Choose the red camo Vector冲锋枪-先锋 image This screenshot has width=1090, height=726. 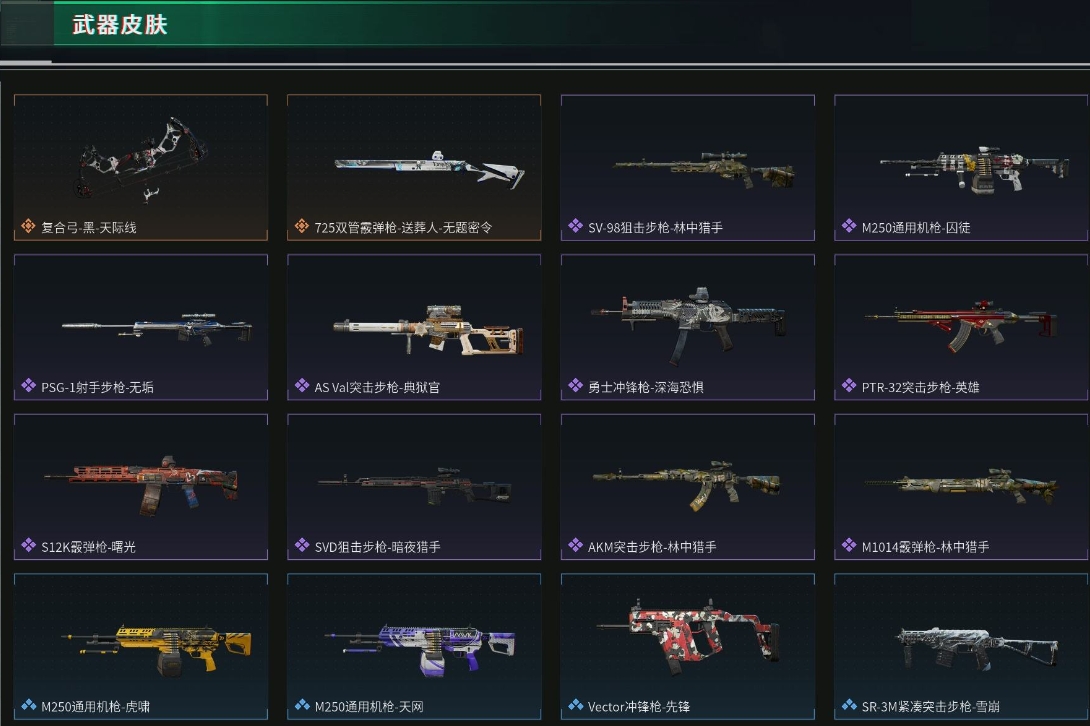click(x=687, y=635)
